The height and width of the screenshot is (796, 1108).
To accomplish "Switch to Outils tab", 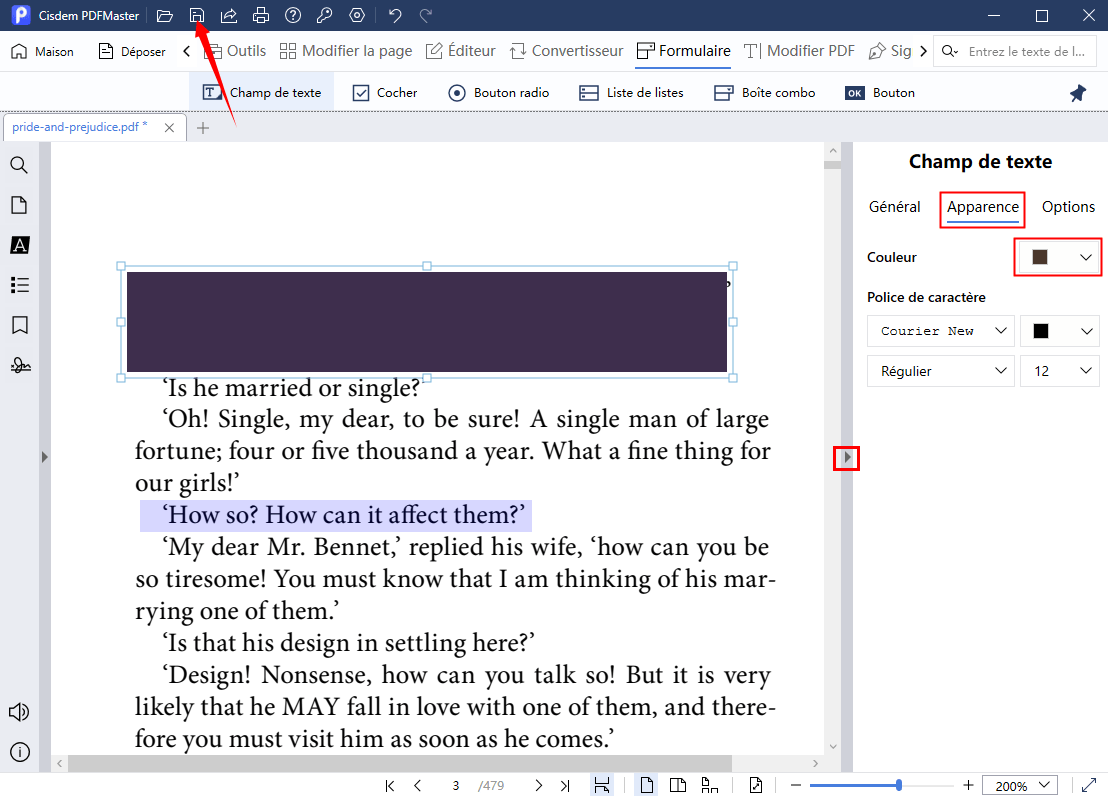I will (x=235, y=51).
